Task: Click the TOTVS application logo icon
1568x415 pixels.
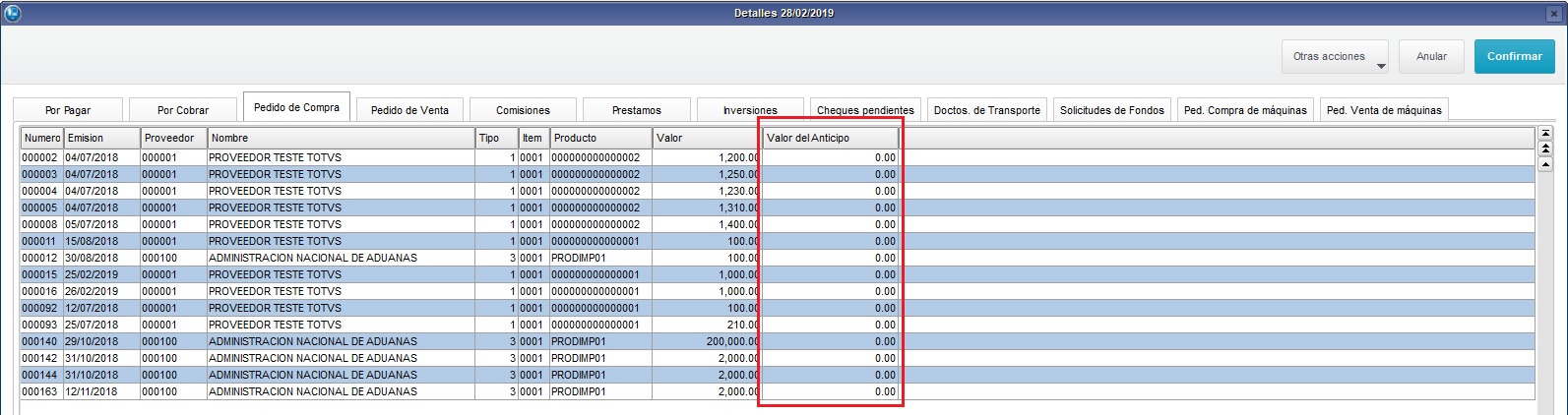Action: click(13, 14)
